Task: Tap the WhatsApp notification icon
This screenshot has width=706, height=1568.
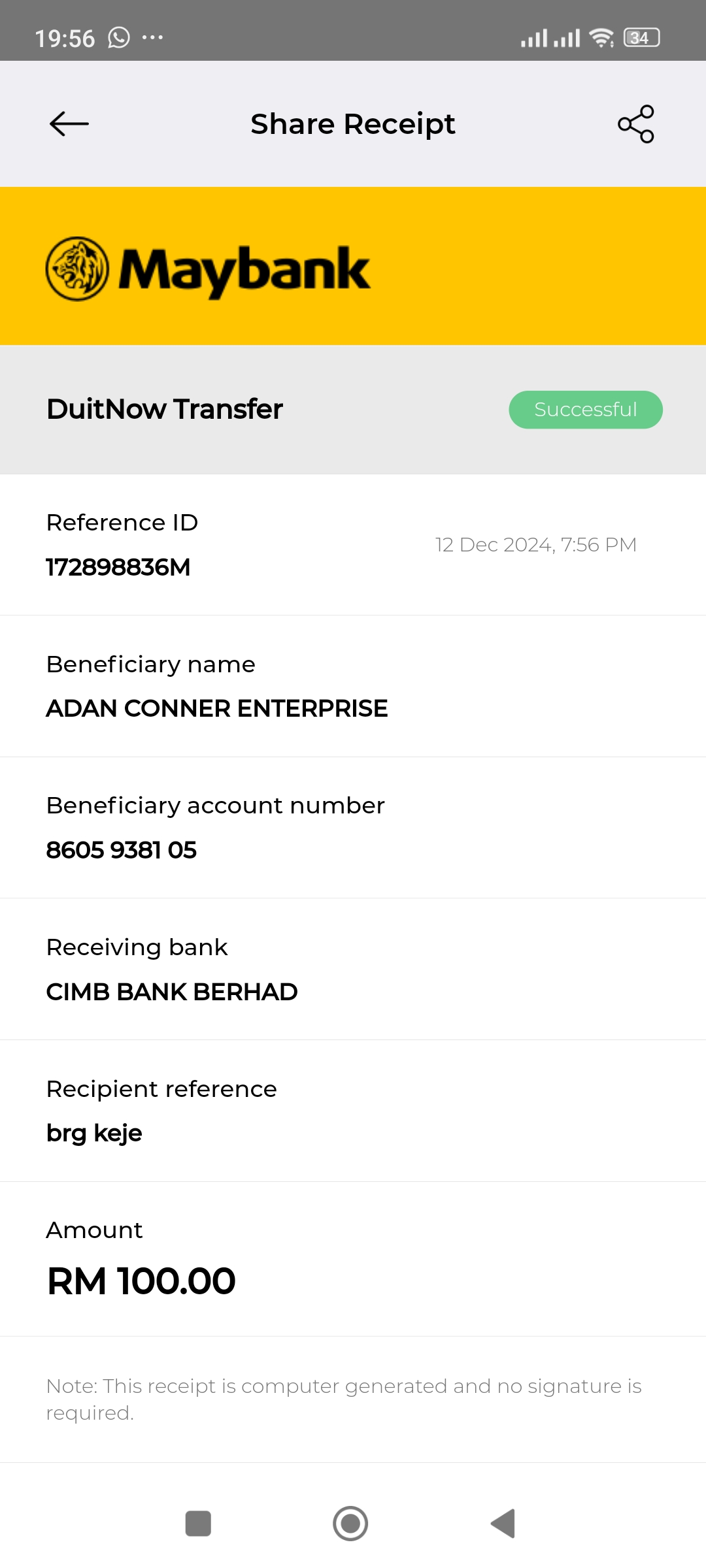Action: click(119, 38)
